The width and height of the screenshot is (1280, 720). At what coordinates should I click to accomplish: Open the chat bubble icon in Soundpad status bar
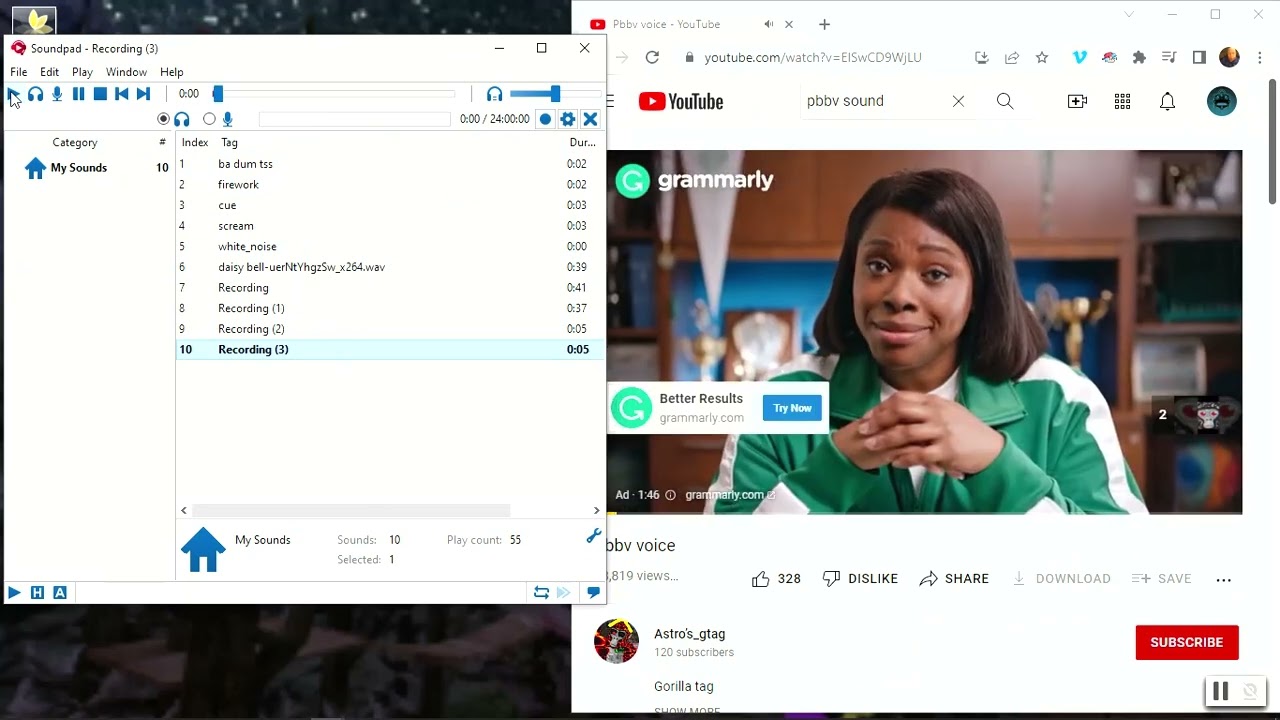pos(593,593)
